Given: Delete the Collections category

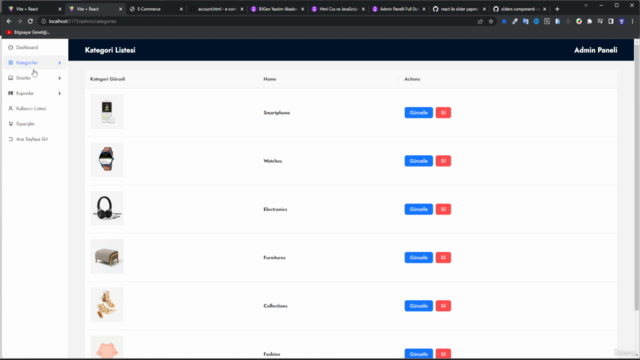Looking at the screenshot, I should point(443,306).
